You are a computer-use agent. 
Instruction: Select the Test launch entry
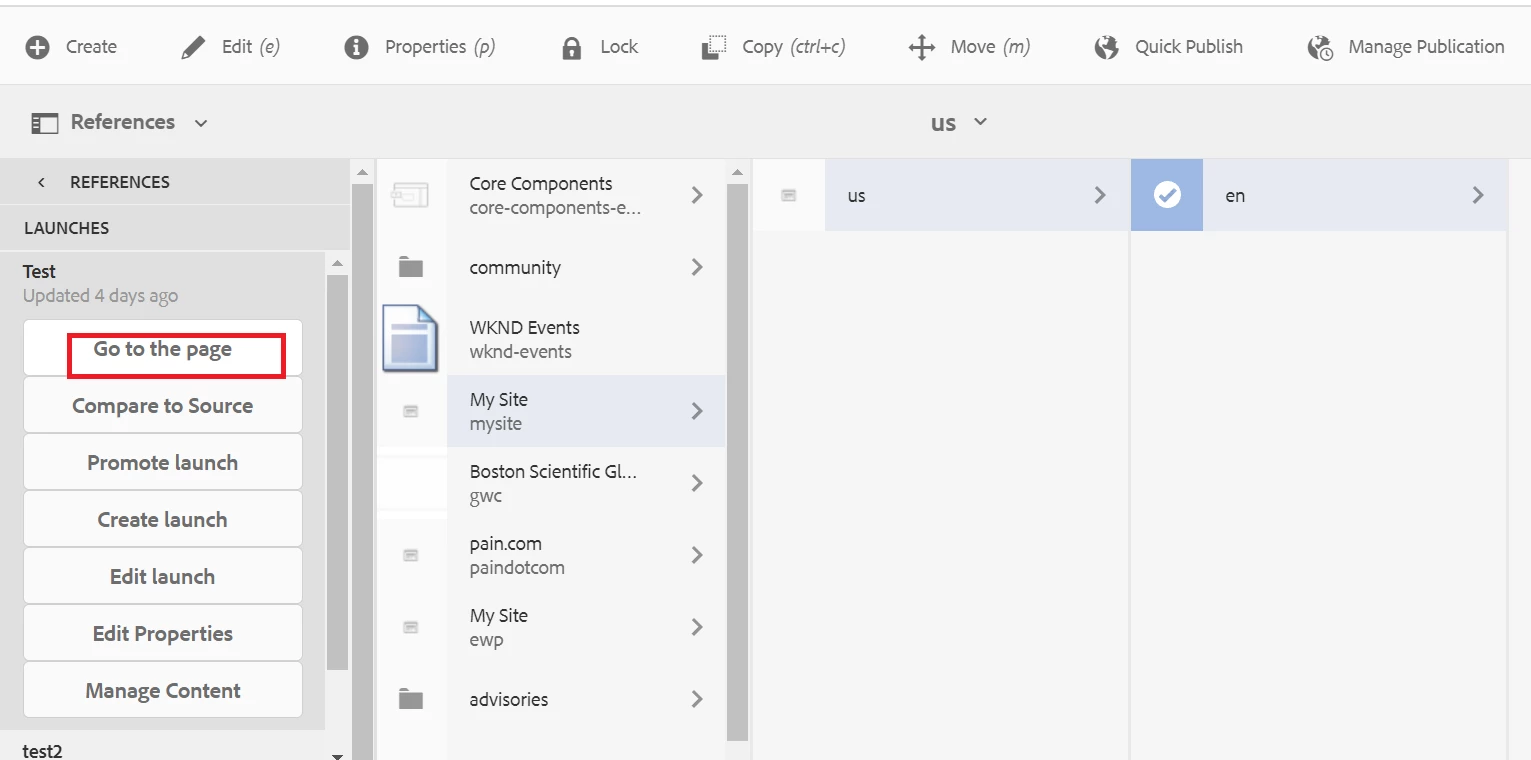(x=39, y=272)
